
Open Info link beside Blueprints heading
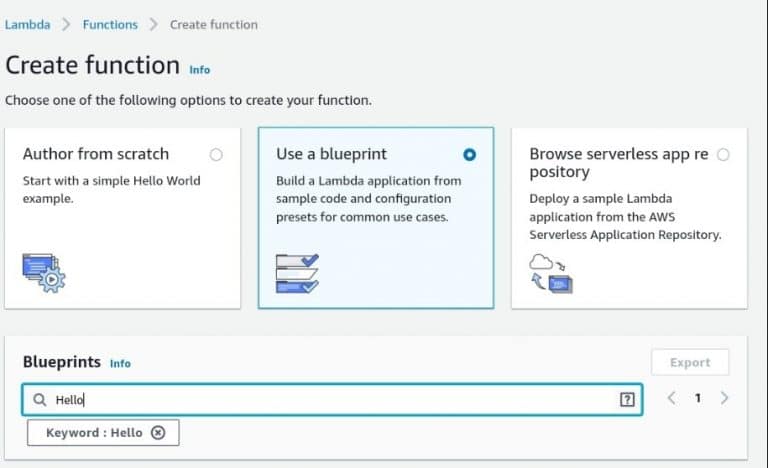pyautogui.click(x=120, y=364)
